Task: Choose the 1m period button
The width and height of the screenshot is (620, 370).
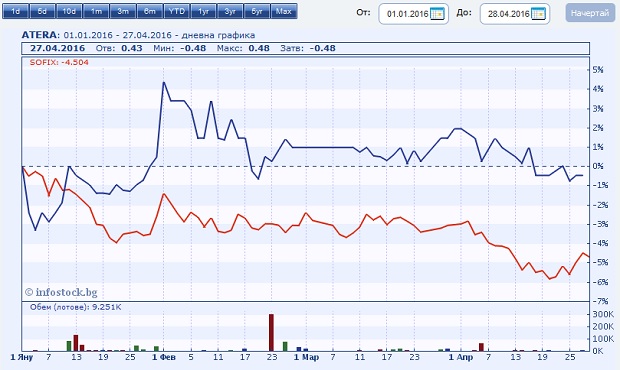Action: [96, 11]
